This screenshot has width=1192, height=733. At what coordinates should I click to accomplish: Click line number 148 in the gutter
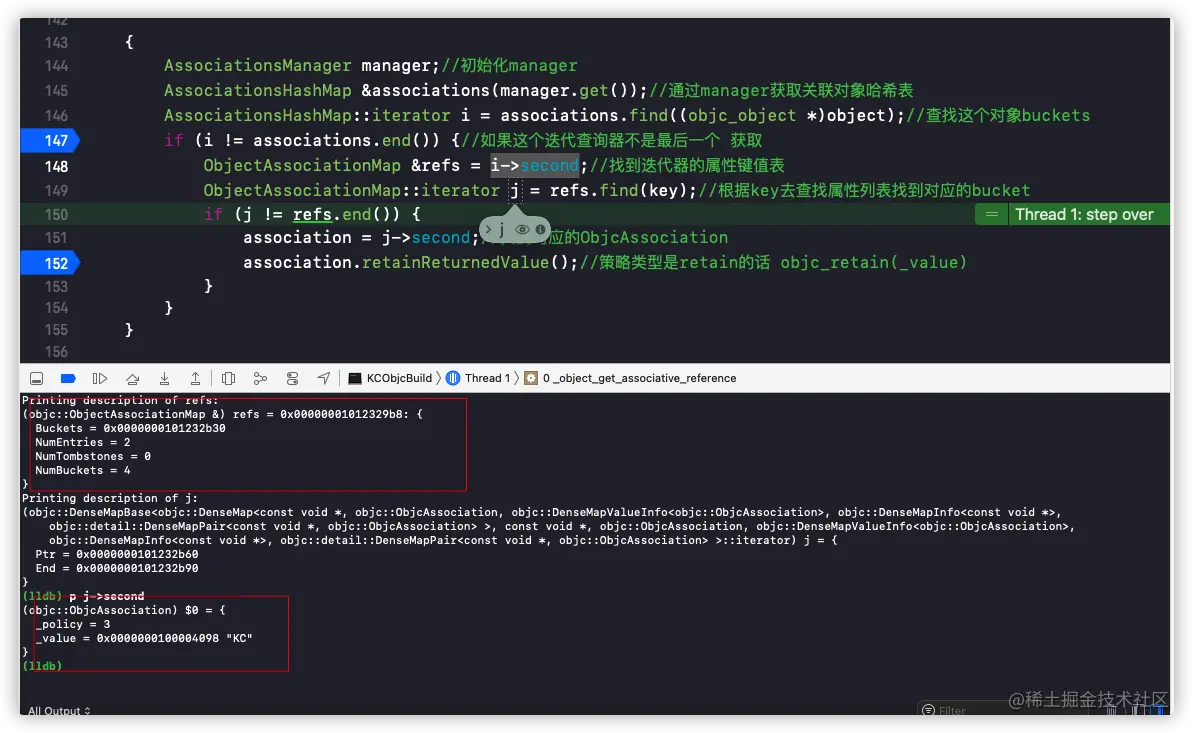(x=56, y=166)
